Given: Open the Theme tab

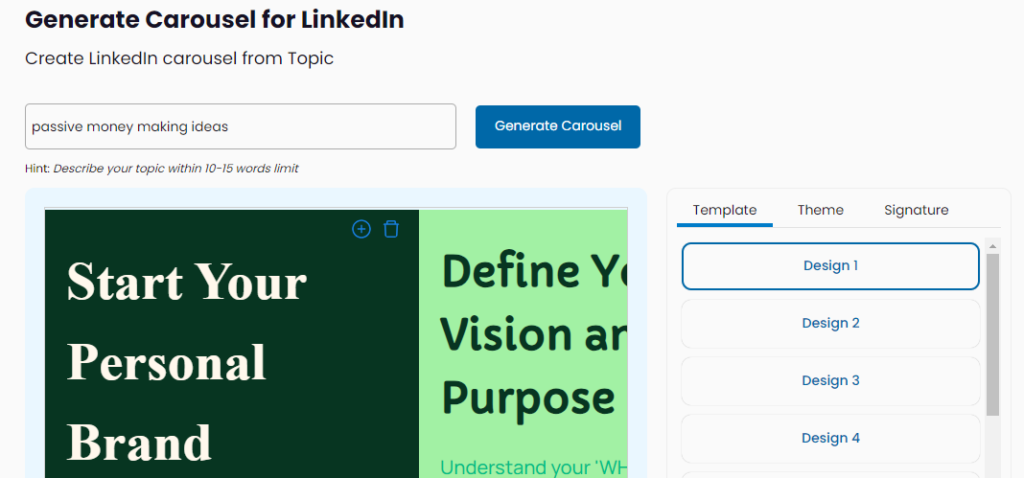Looking at the screenshot, I should coord(820,210).
